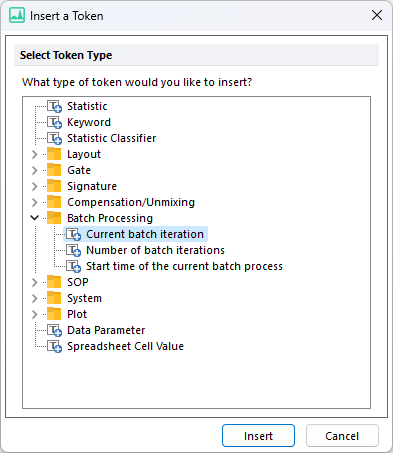Click the Start time of batch process icon
393x453 pixels.
click(x=73, y=266)
